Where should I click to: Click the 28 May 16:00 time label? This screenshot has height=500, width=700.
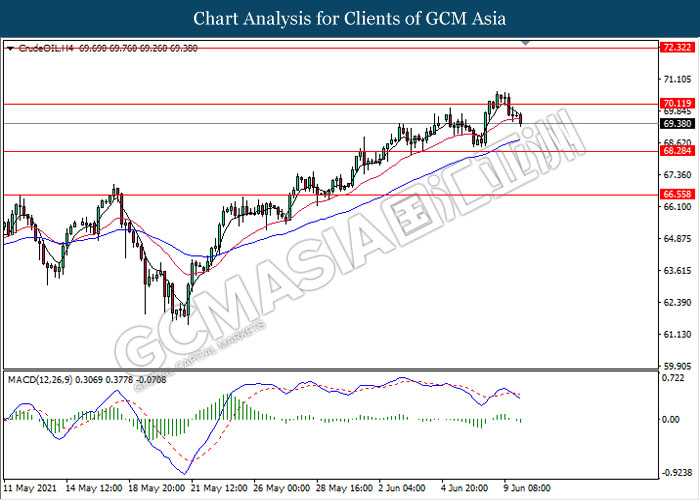[x=344, y=488]
